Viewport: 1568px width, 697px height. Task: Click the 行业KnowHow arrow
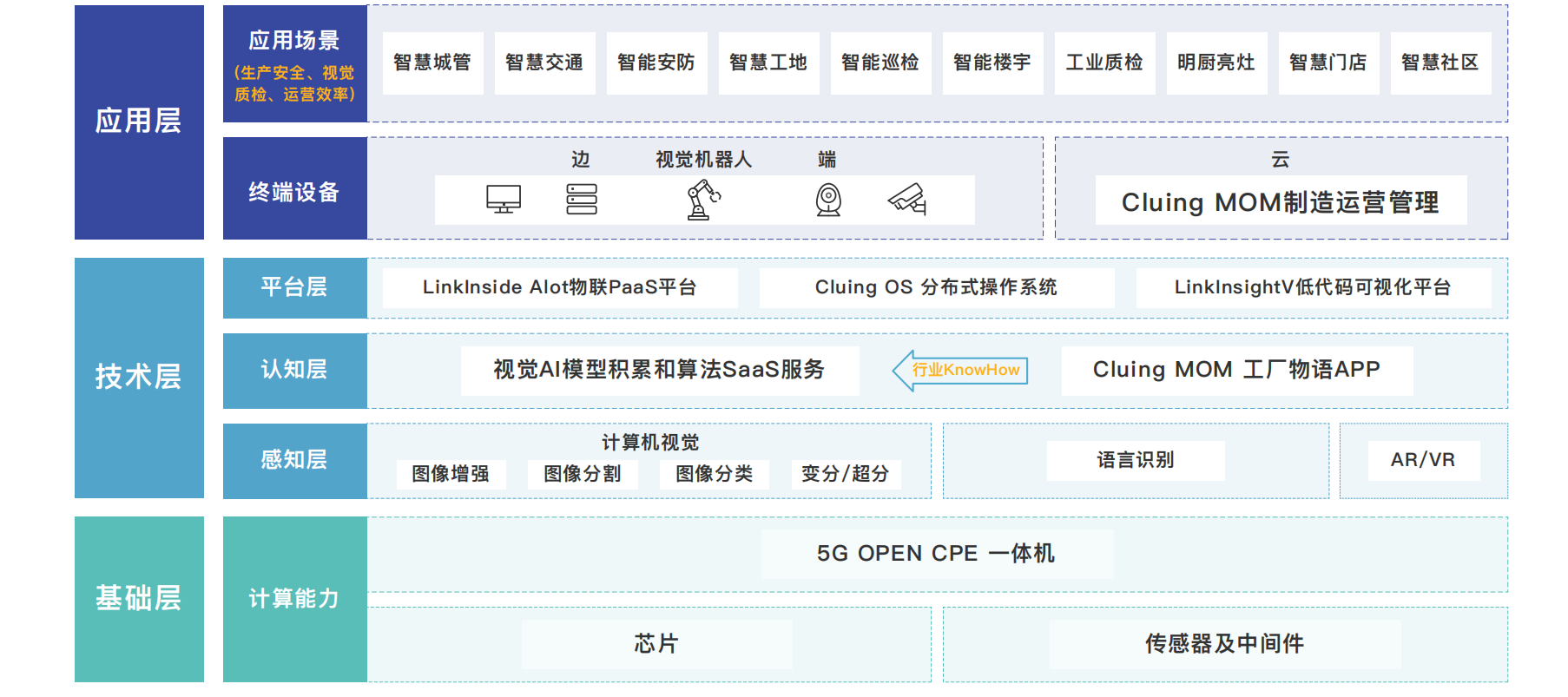tap(961, 371)
